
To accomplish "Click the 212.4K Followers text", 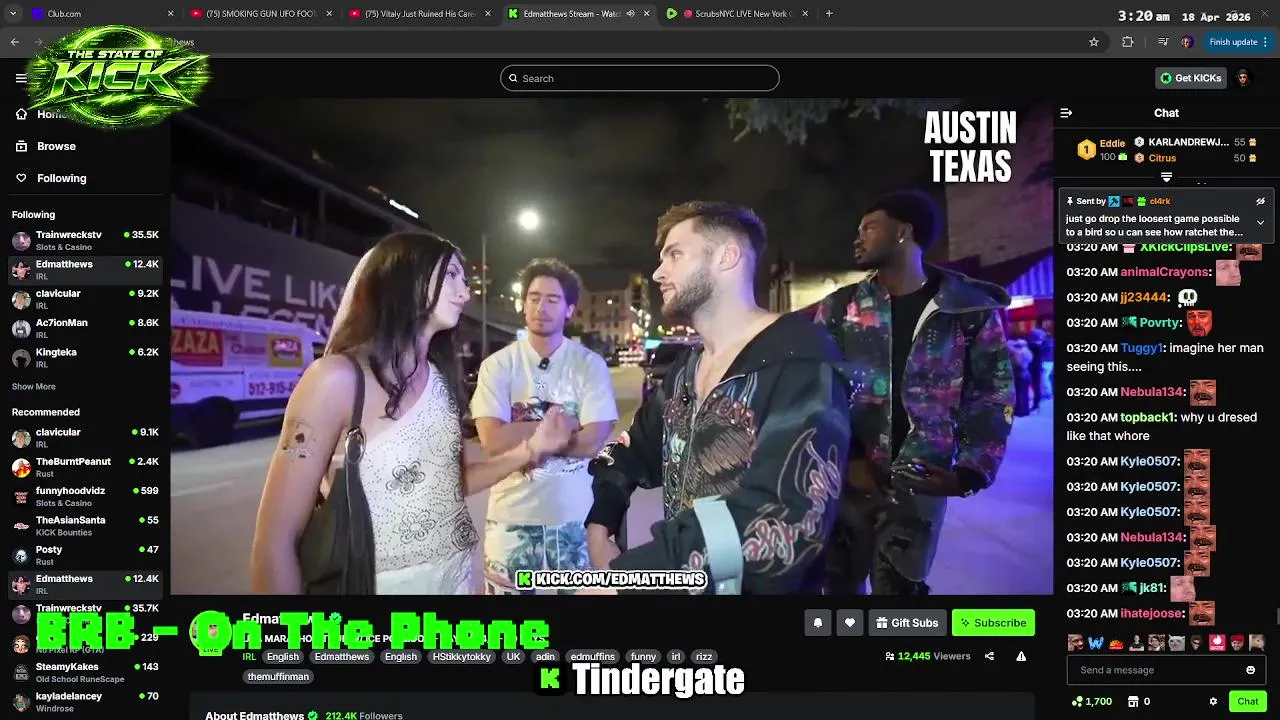I will point(364,716).
